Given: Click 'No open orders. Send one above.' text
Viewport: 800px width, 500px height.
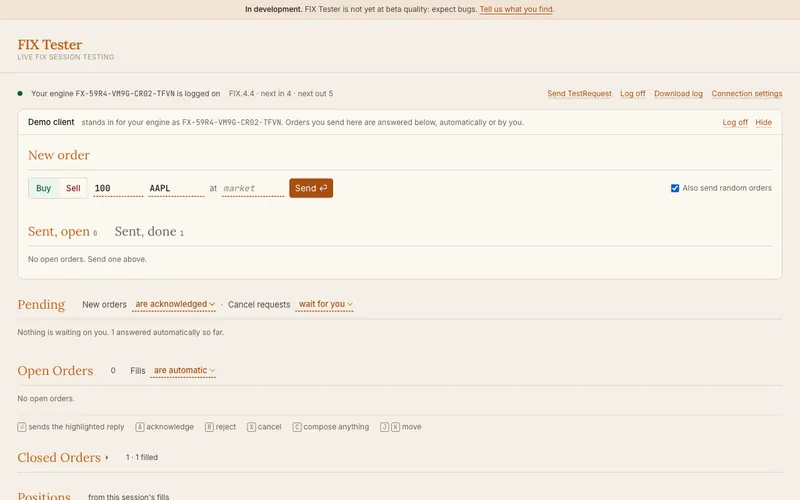Looking at the screenshot, I should (x=87, y=259).
